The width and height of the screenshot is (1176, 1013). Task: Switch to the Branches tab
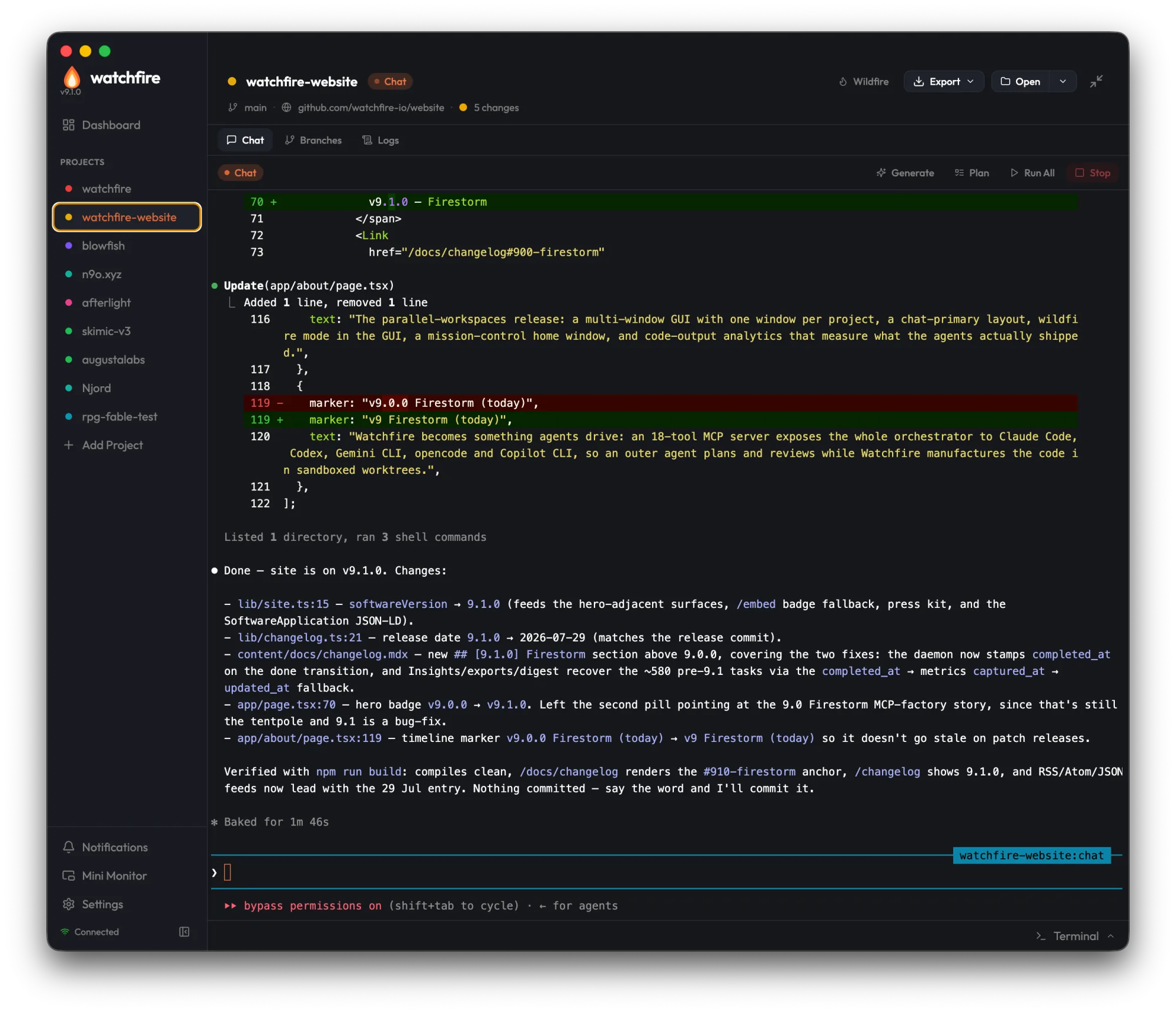tap(313, 140)
